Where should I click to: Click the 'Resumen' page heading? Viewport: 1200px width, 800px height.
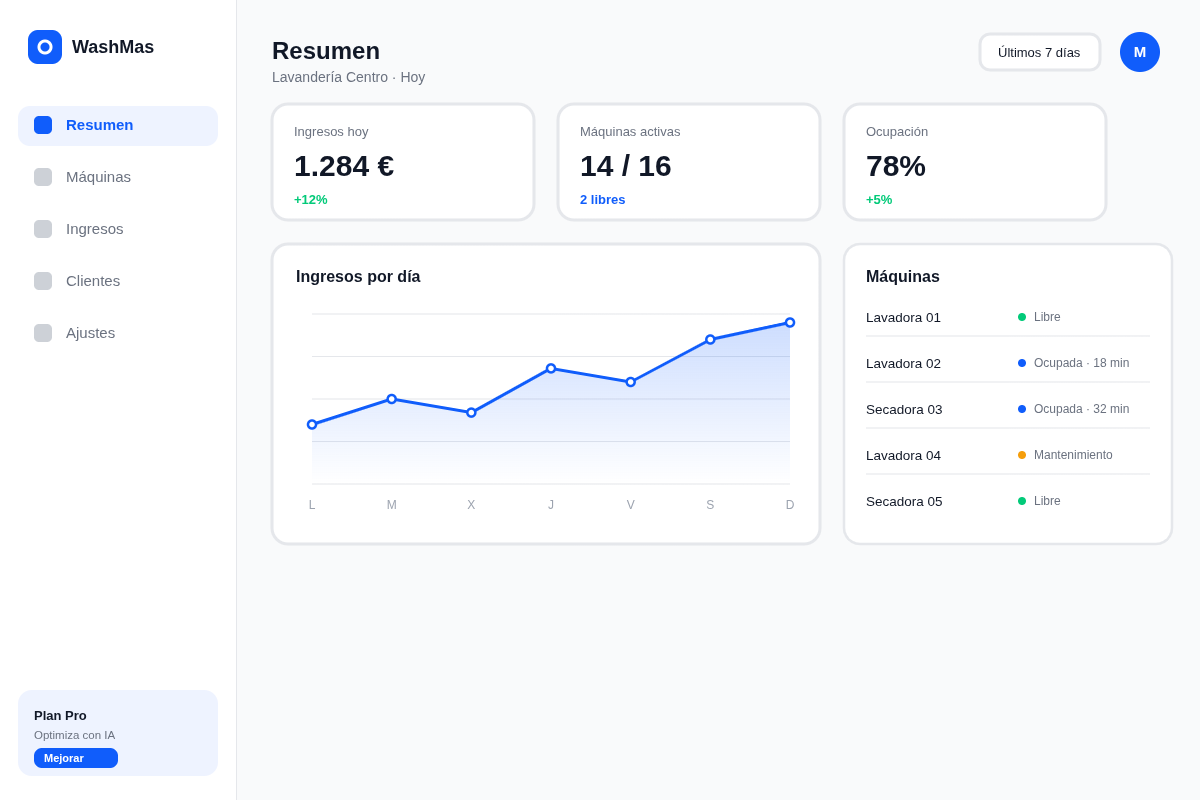pyautogui.click(x=326, y=51)
